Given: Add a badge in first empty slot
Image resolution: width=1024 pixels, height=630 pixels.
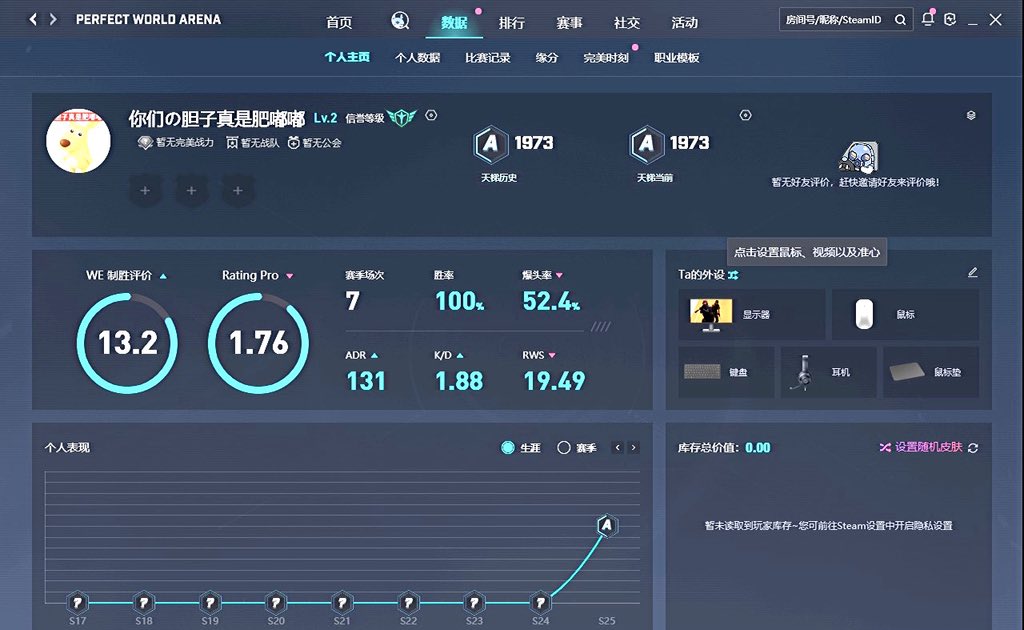Looking at the screenshot, I should click(145, 191).
